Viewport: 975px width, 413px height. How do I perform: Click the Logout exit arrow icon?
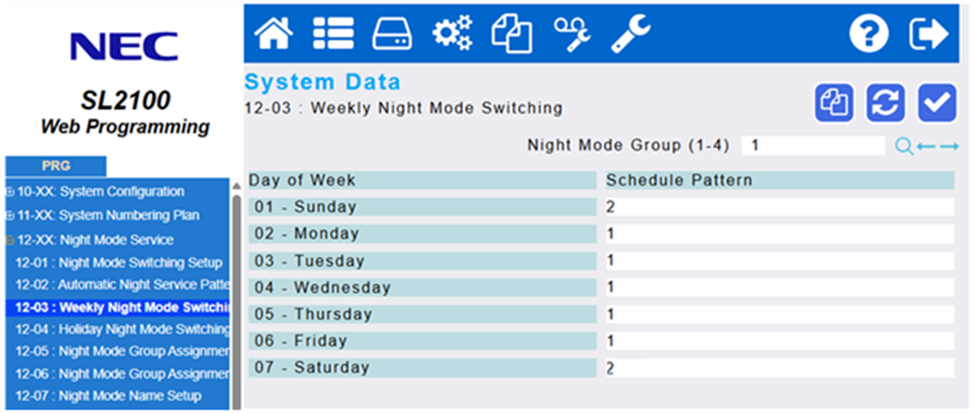(927, 35)
